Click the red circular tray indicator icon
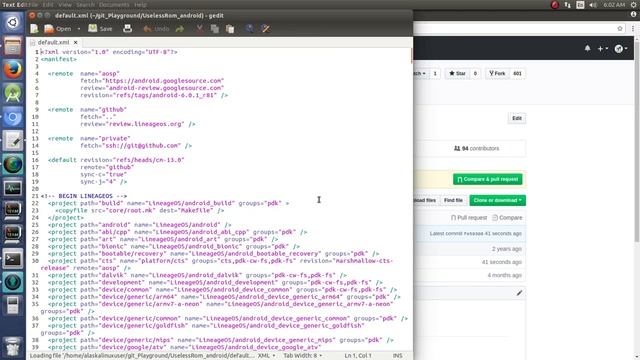The height and width of the screenshot is (360, 640). click(x=555, y=4)
